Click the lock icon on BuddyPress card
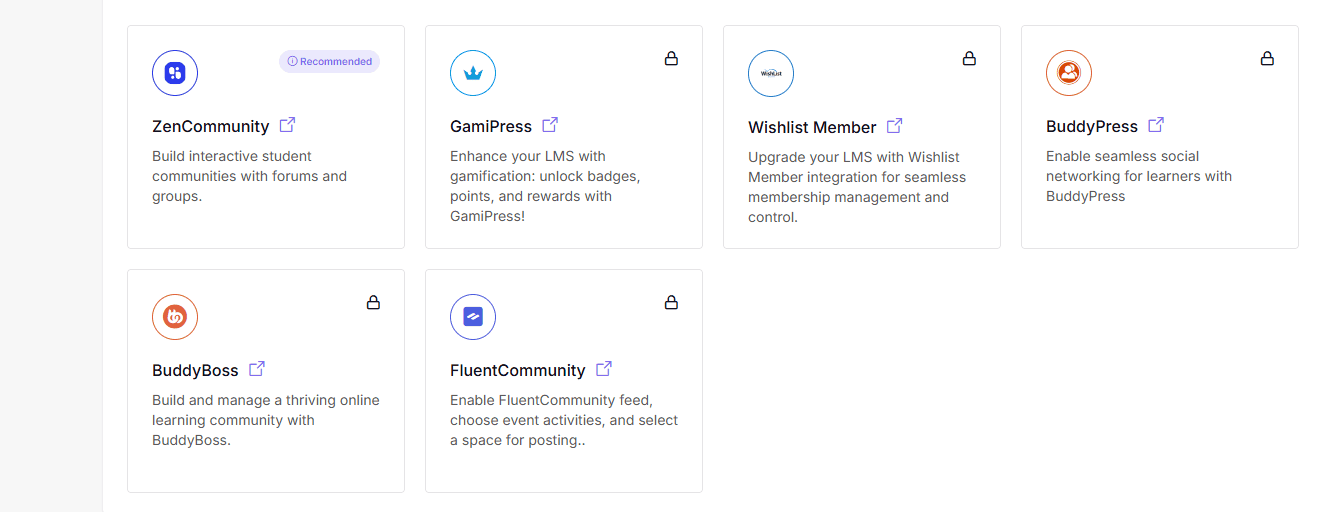Image resolution: width=1317 pixels, height=512 pixels. (1267, 59)
